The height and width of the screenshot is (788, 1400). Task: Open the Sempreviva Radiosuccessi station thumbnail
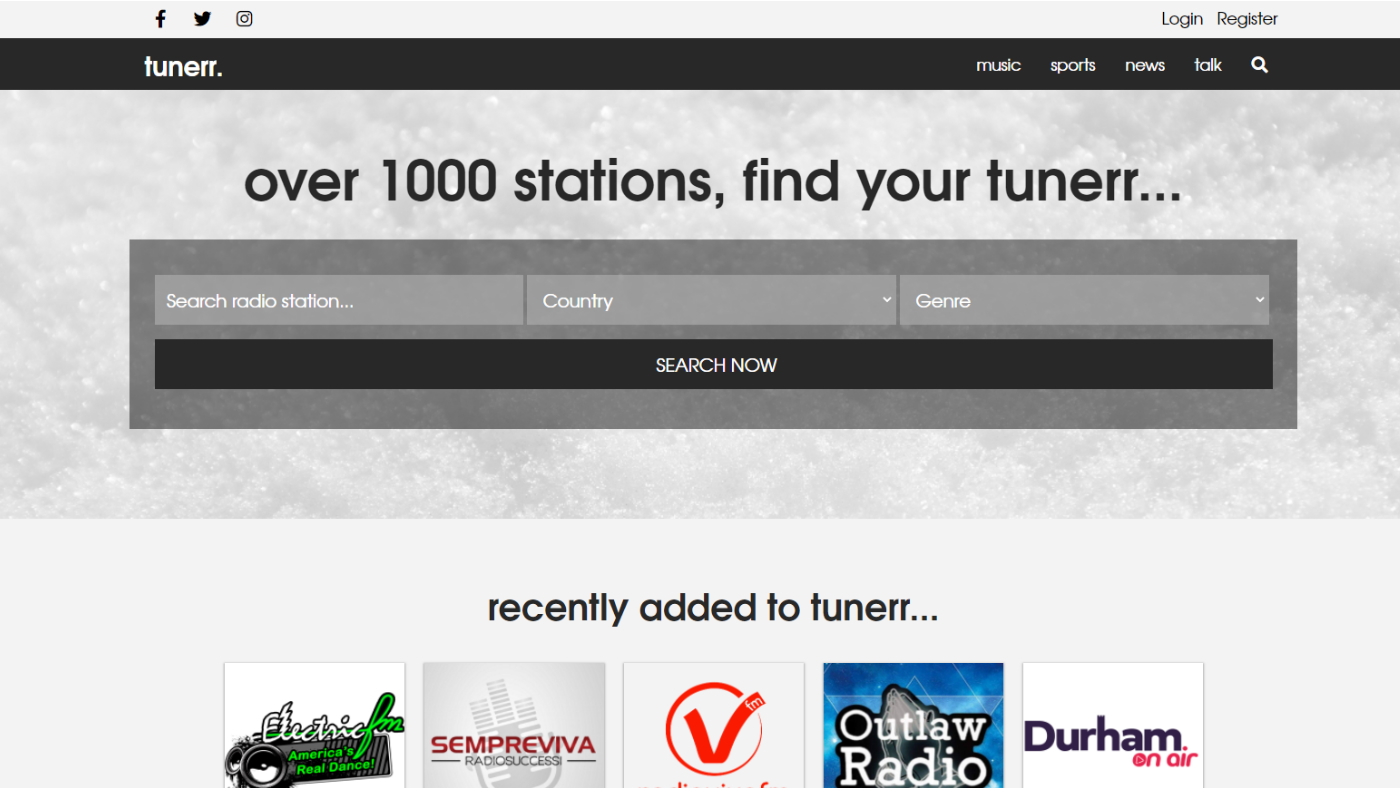tap(514, 725)
